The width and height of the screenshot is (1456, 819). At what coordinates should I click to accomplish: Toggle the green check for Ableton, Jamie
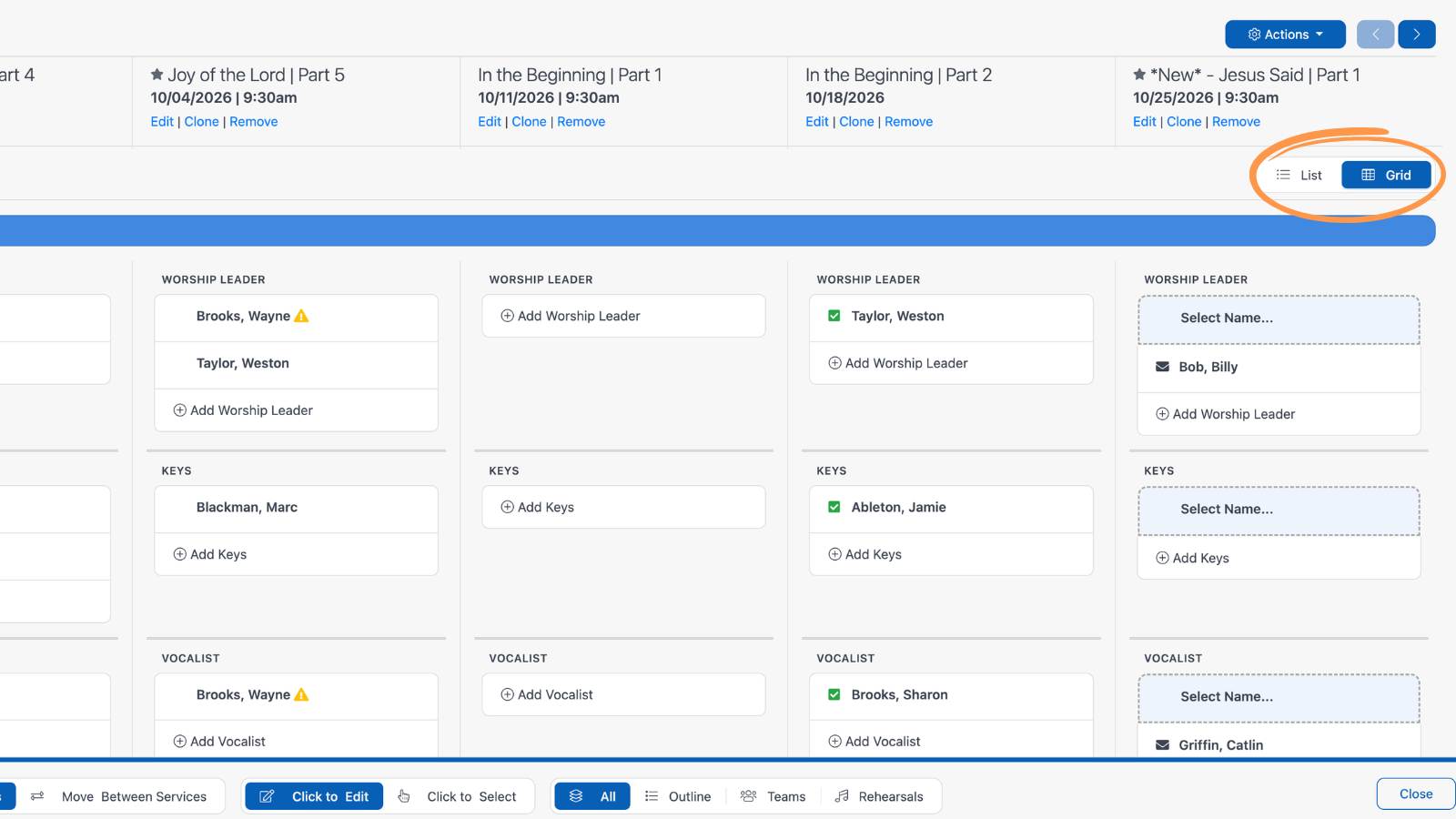834,507
